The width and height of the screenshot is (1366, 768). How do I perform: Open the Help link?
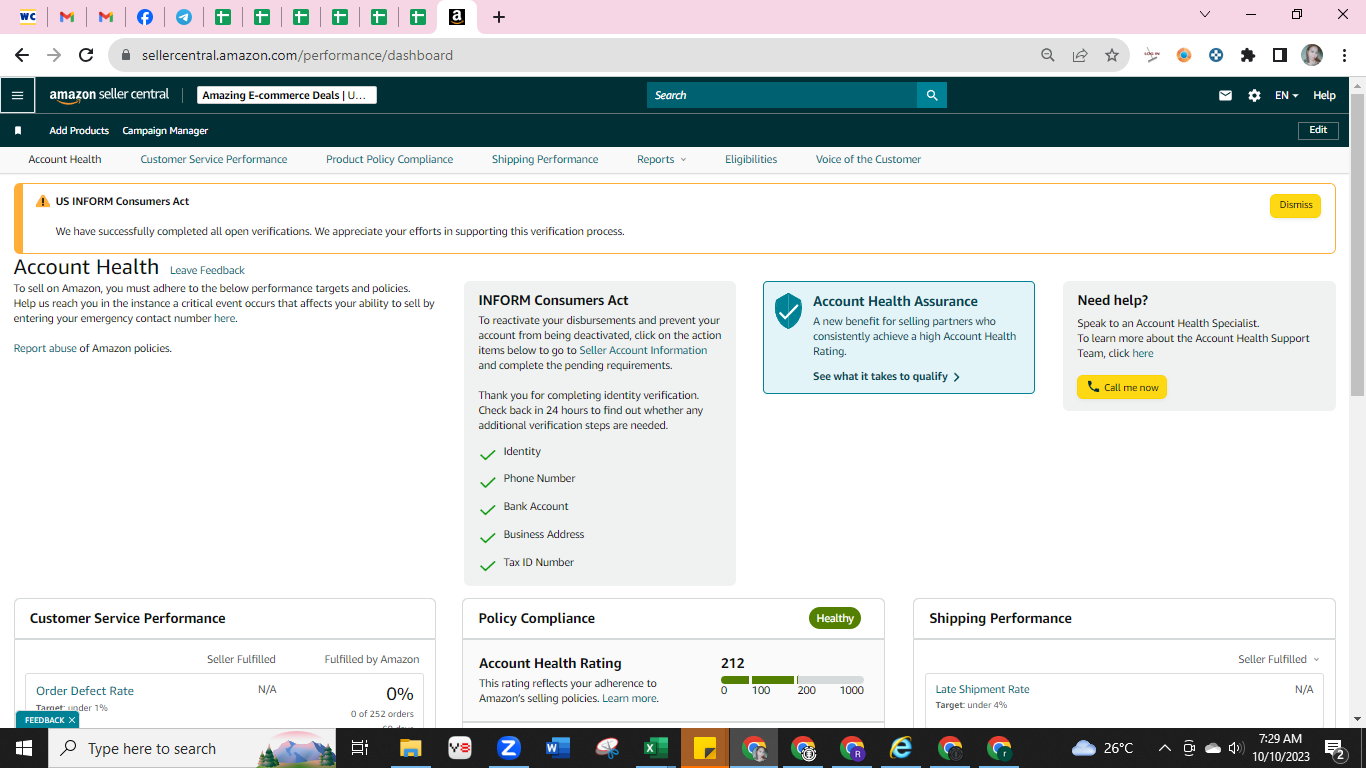tap(1324, 95)
